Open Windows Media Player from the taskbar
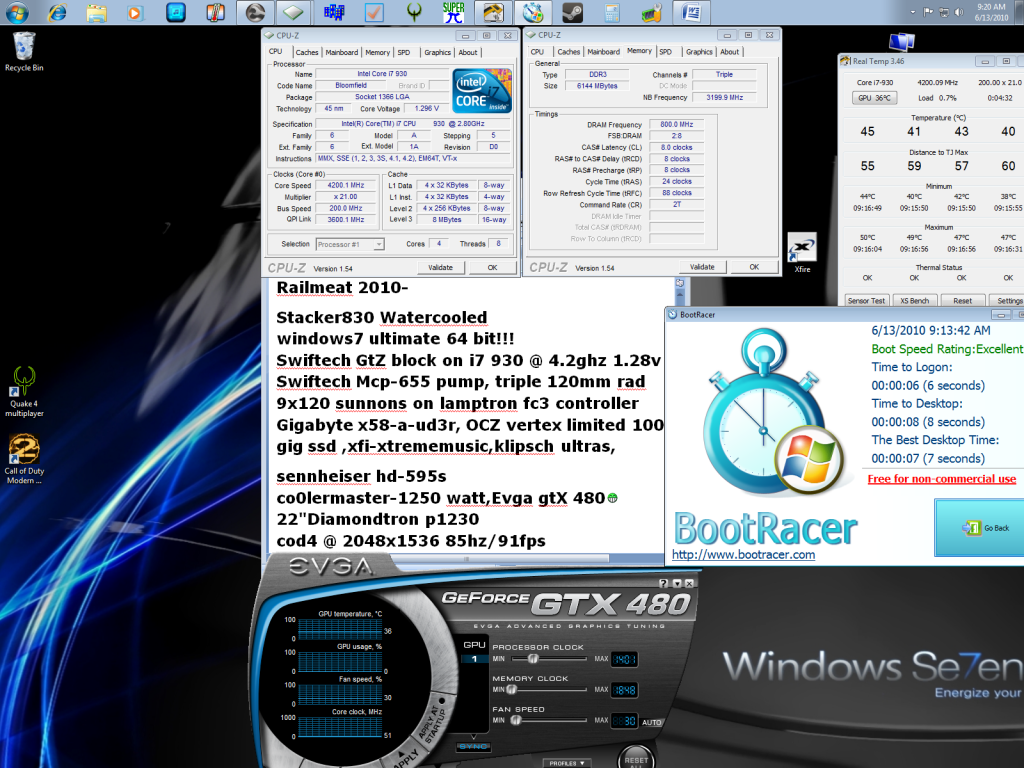This screenshot has height=768, width=1024. [135, 12]
